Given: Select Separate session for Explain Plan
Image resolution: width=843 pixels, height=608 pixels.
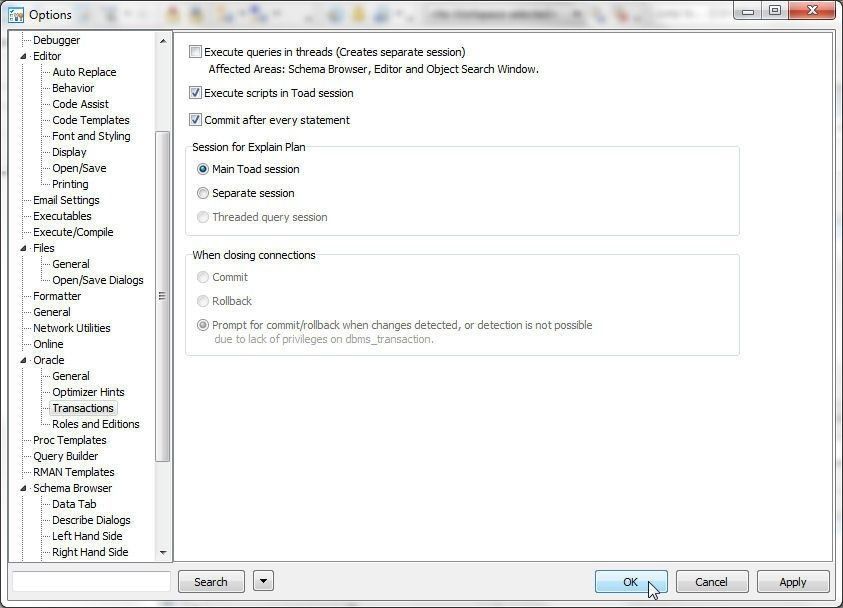Looking at the screenshot, I should point(203,193).
